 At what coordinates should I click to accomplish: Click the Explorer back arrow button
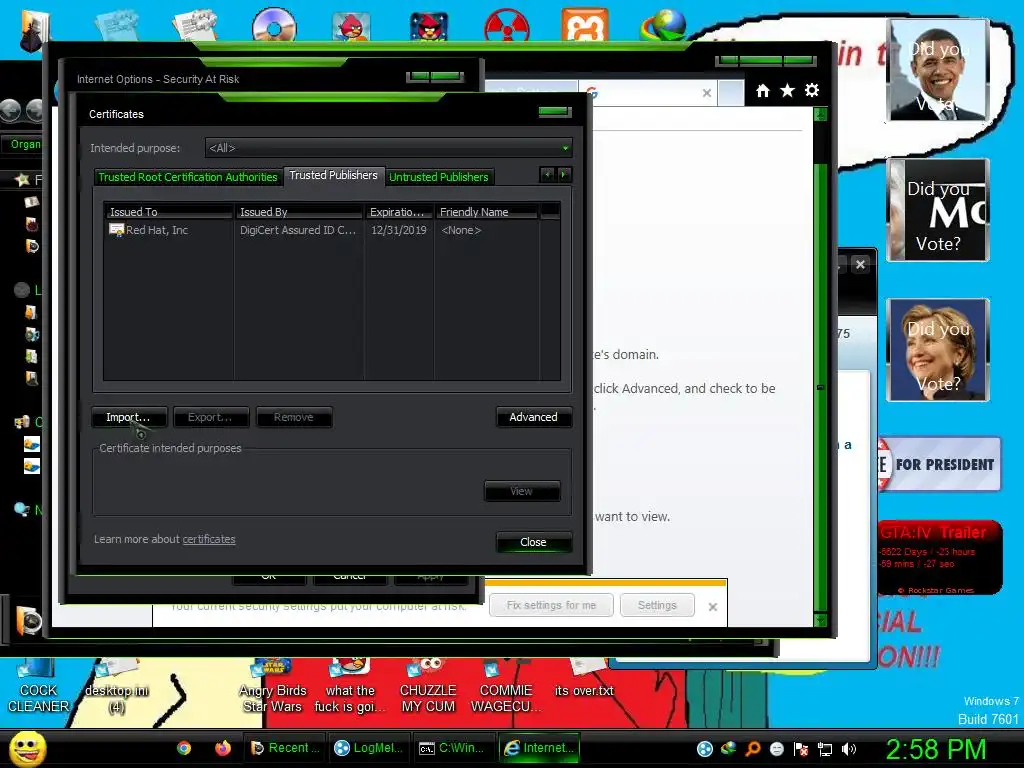[x=10, y=110]
